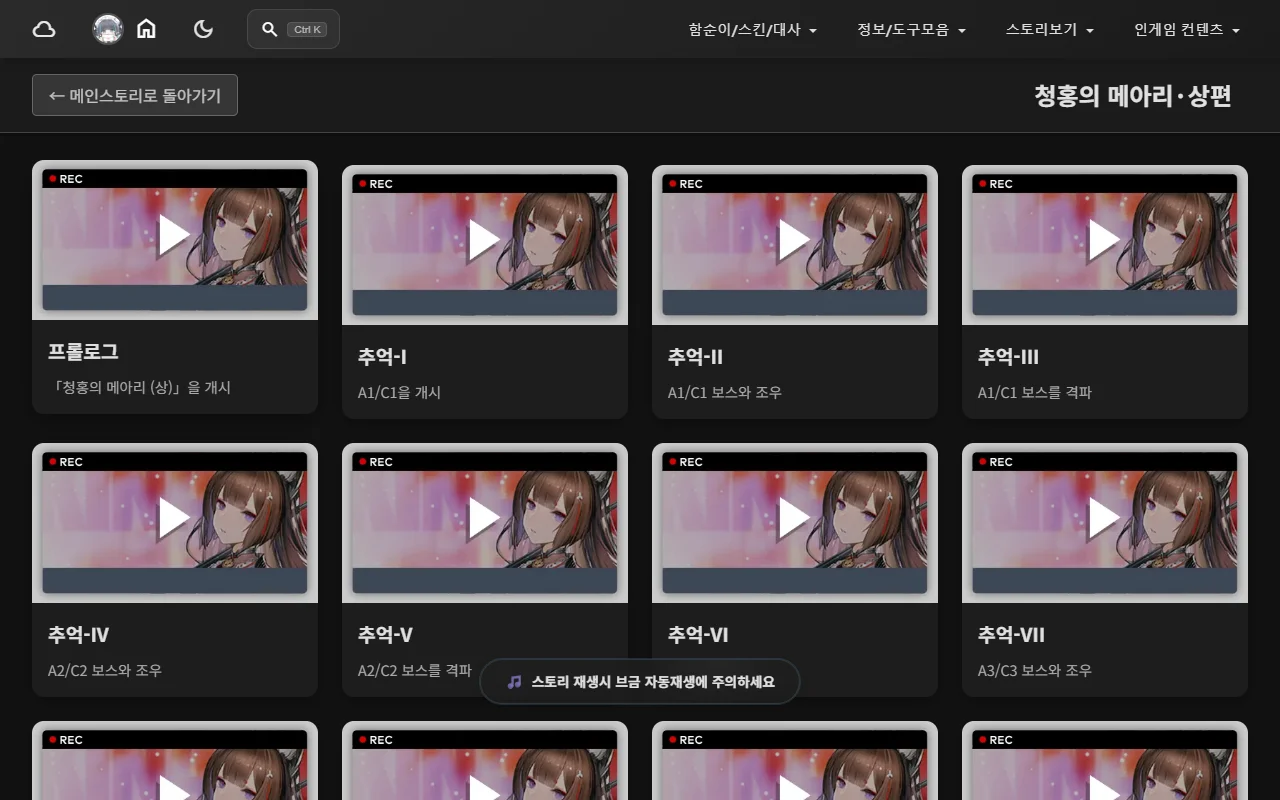Image resolution: width=1280 pixels, height=800 pixels.
Task: Click the REC badge on 추억-III card
Action: [996, 184]
